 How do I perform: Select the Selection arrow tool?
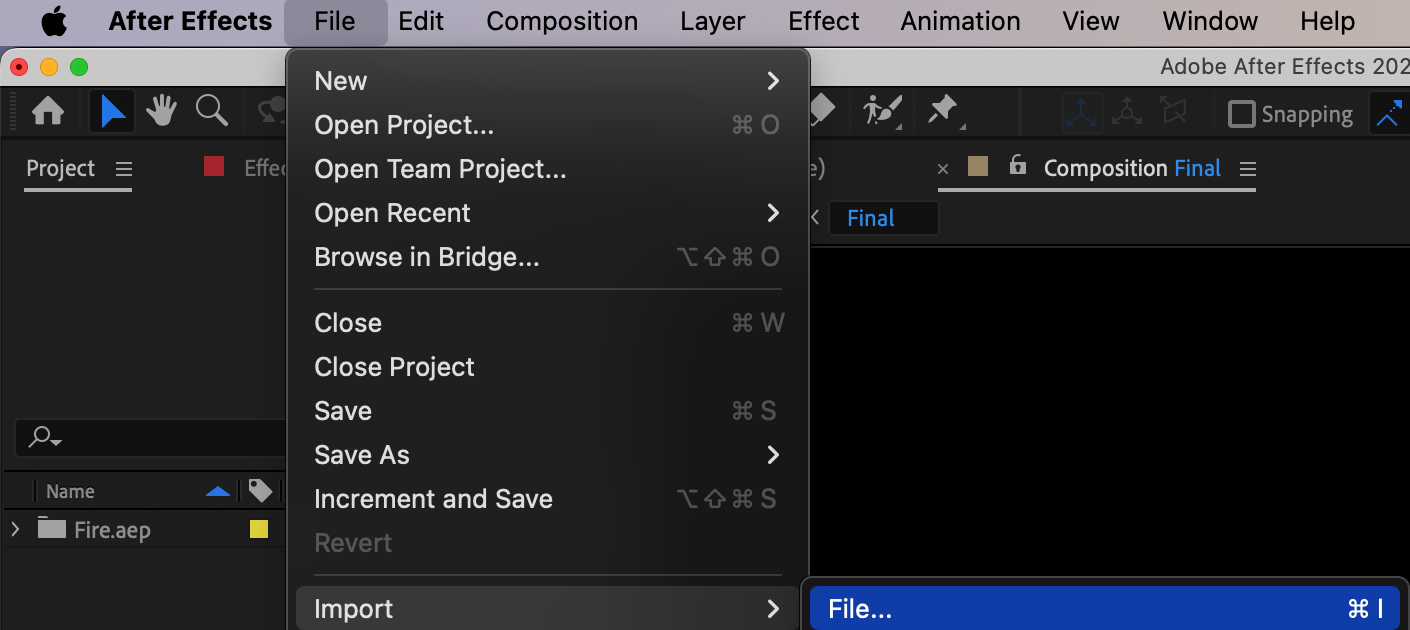(112, 111)
